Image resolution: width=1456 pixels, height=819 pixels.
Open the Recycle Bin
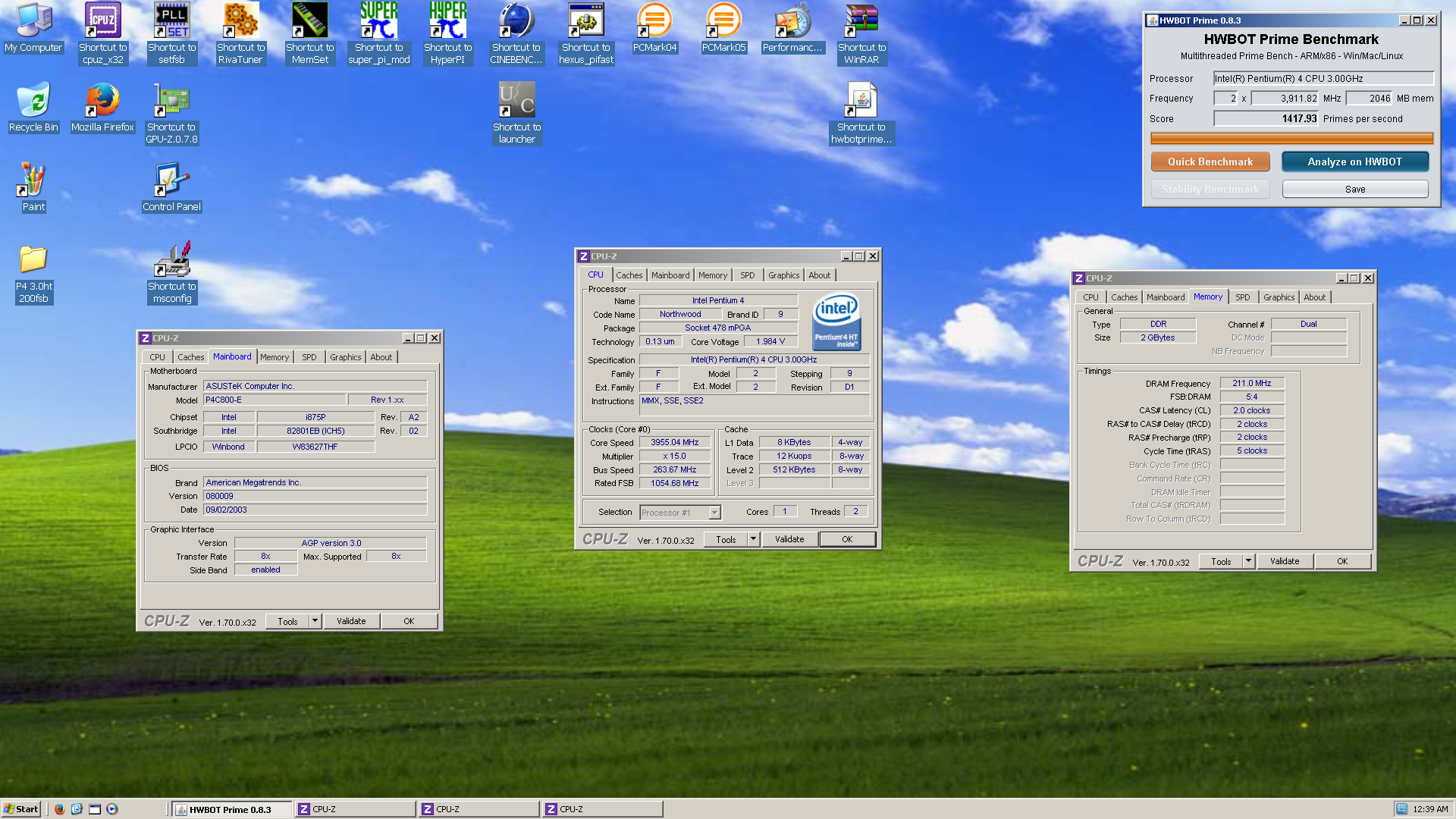tap(33, 108)
